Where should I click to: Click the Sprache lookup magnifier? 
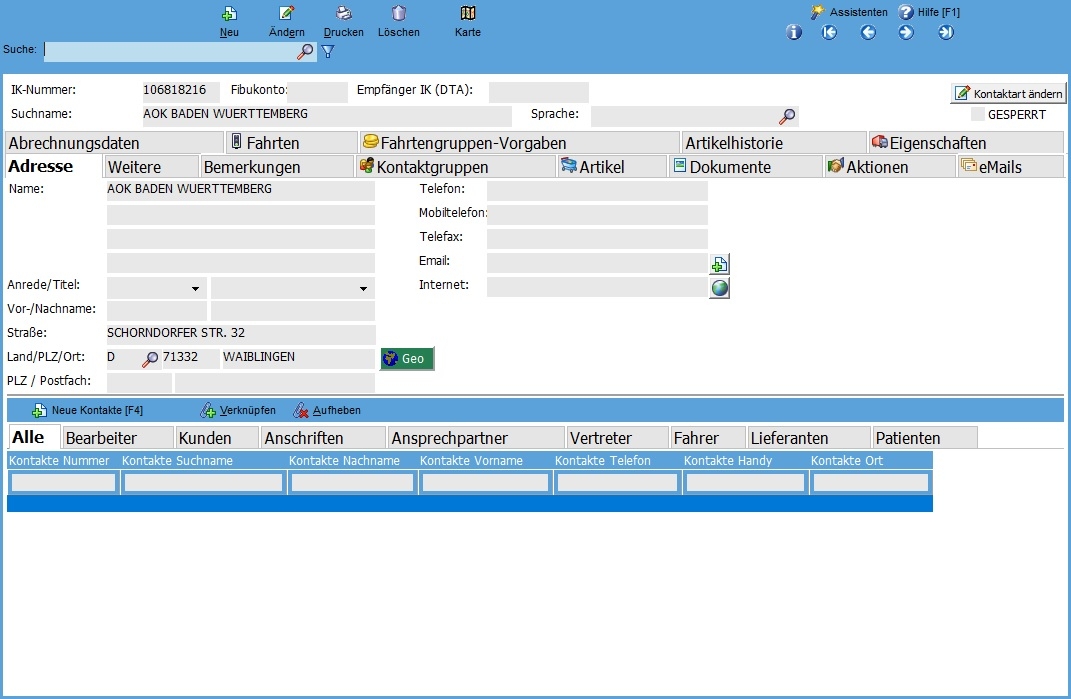pyautogui.click(x=787, y=117)
